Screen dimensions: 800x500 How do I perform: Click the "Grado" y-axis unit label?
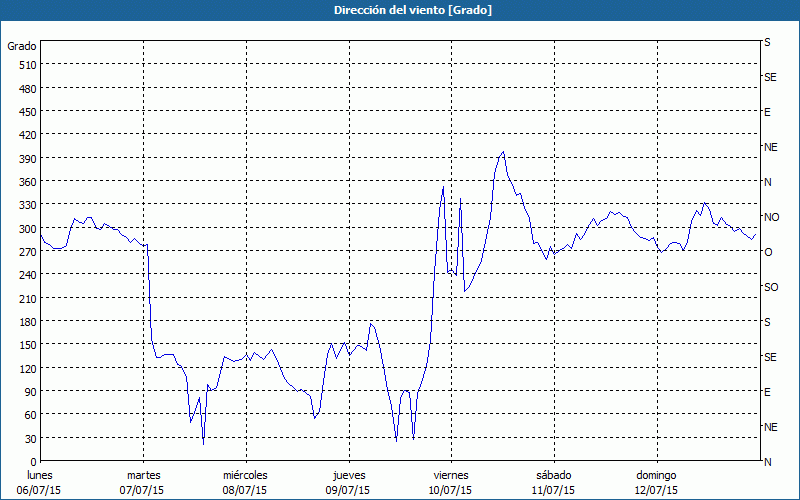(x=22, y=46)
